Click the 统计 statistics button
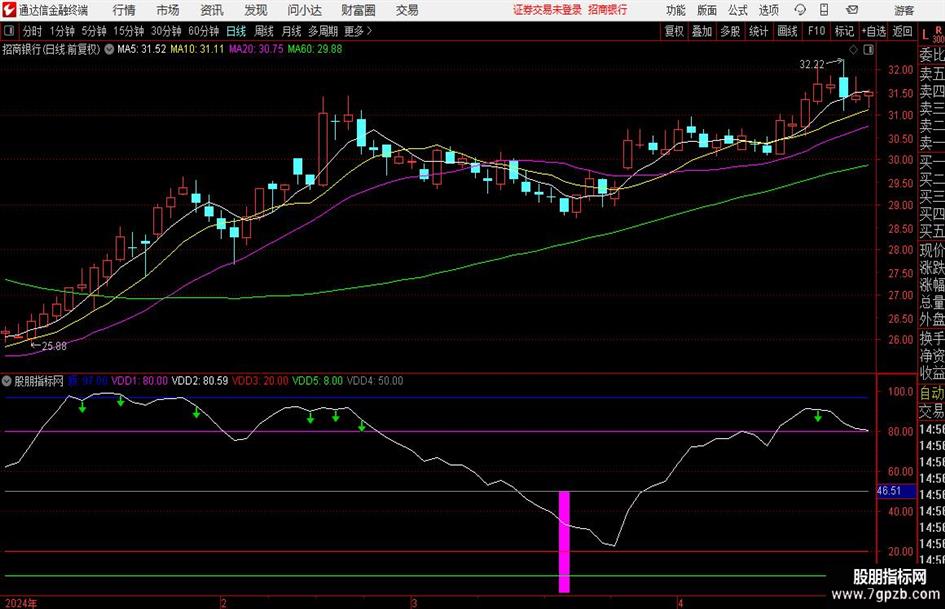Viewport: 945px width, 609px height. (758, 31)
